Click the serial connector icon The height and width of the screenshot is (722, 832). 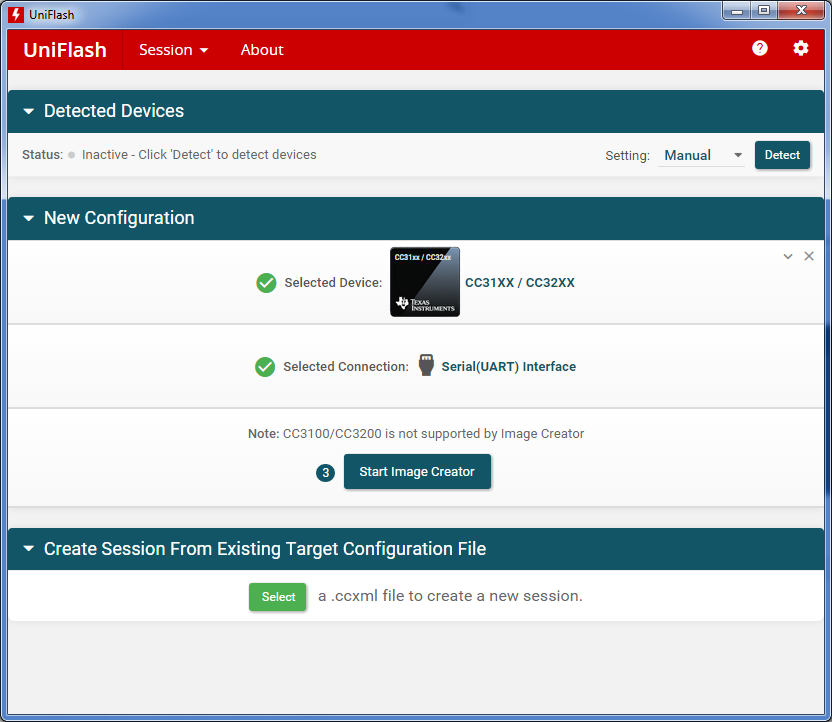click(426, 365)
